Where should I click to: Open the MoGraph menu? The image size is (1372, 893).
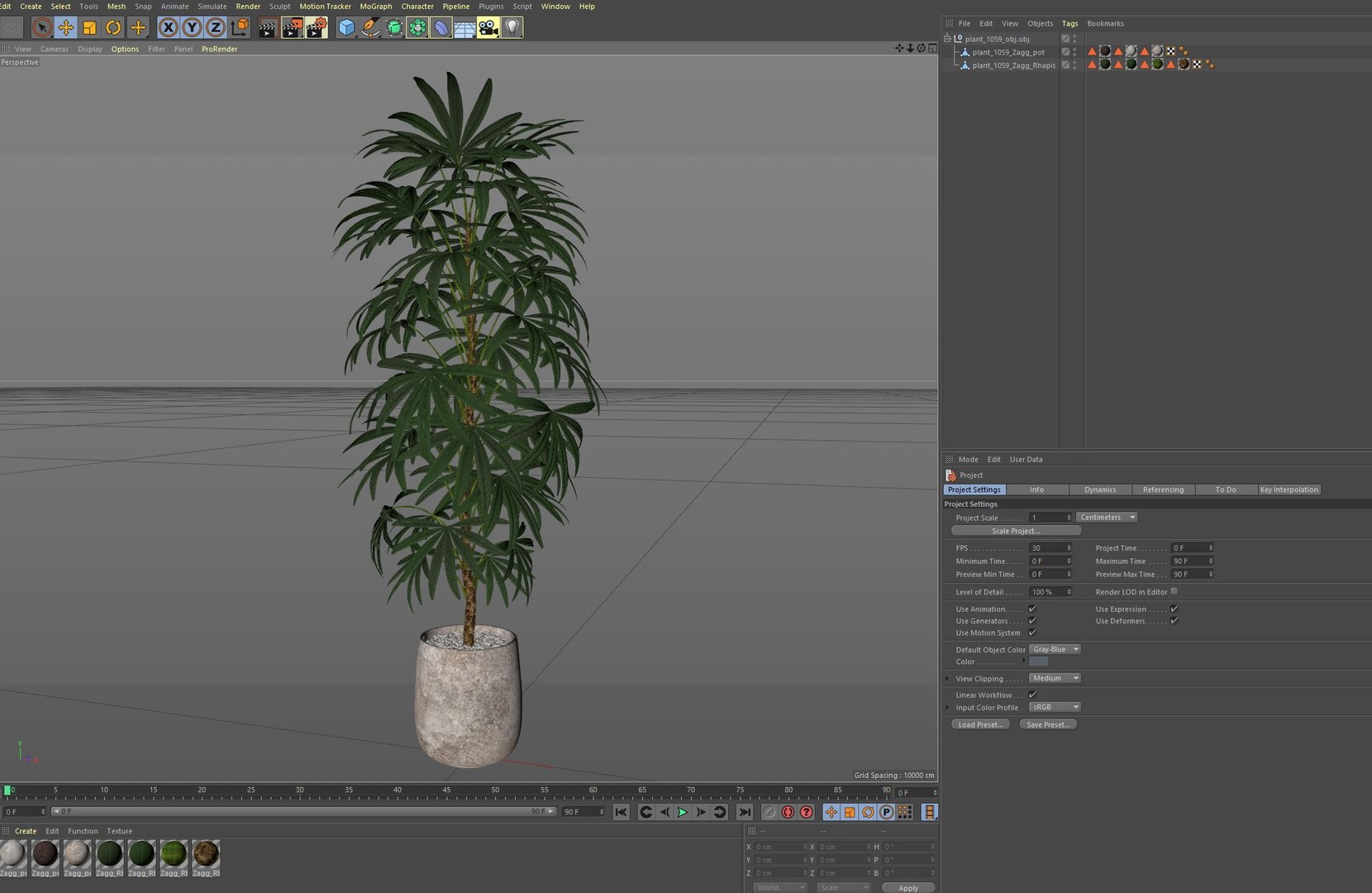pos(376,6)
